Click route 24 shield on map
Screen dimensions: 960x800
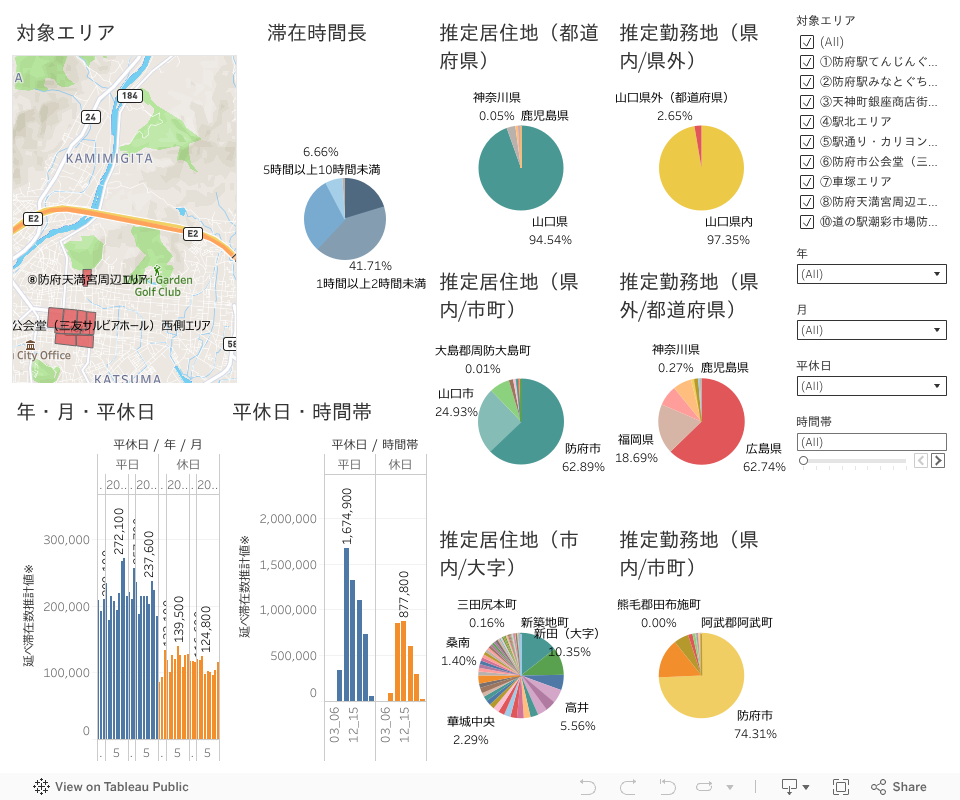pyautogui.click(x=91, y=117)
